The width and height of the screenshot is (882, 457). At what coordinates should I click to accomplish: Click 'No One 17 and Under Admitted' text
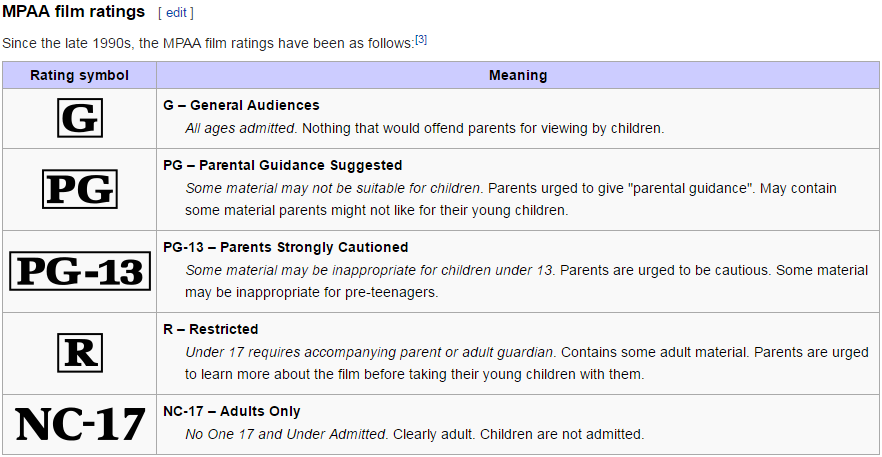[286, 434]
